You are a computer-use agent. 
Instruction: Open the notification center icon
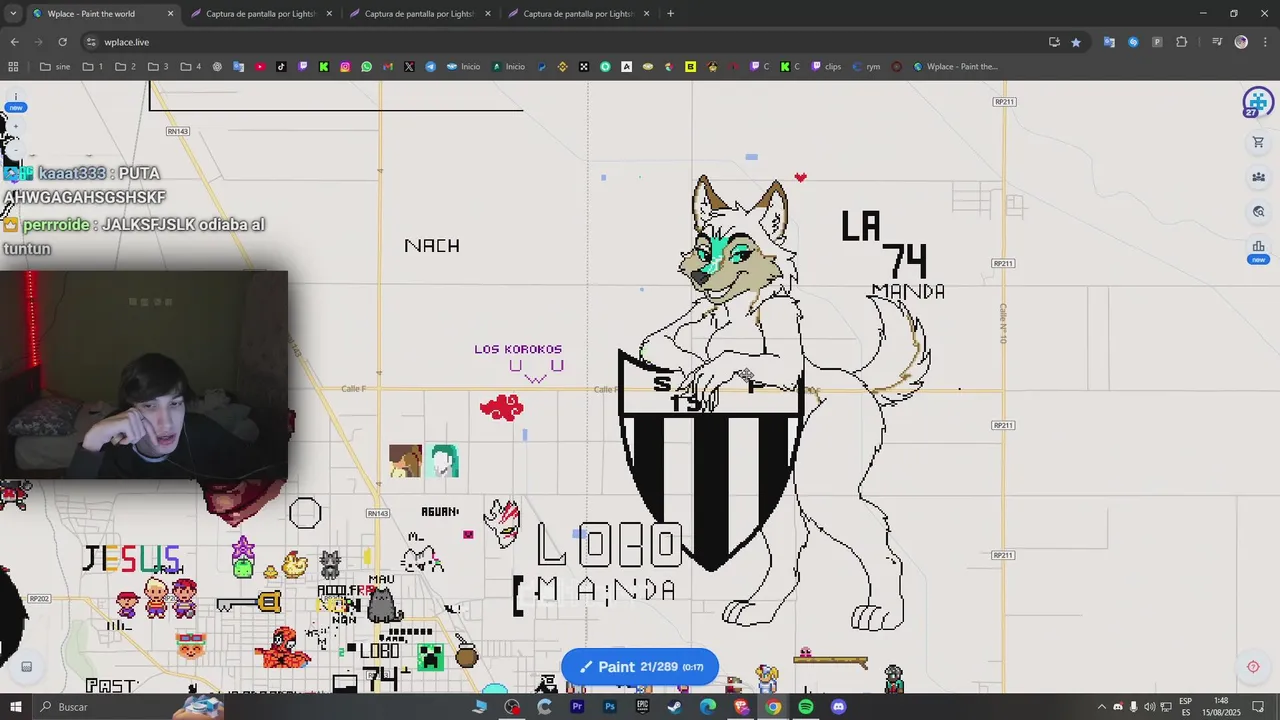tap(1258, 707)
